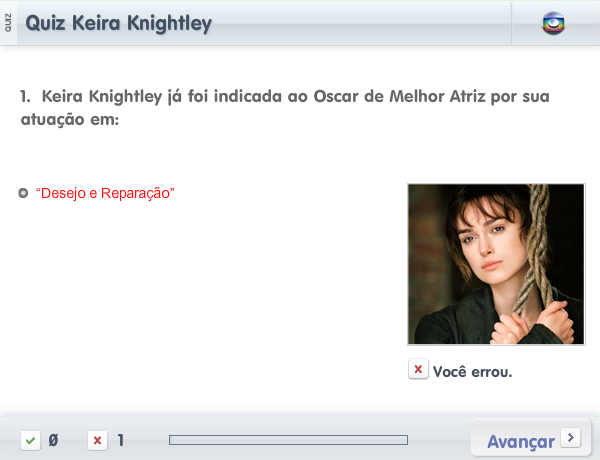Open the Keira Knightley photo
This screenshot has width=600, height=460.
tap(496, 264)
